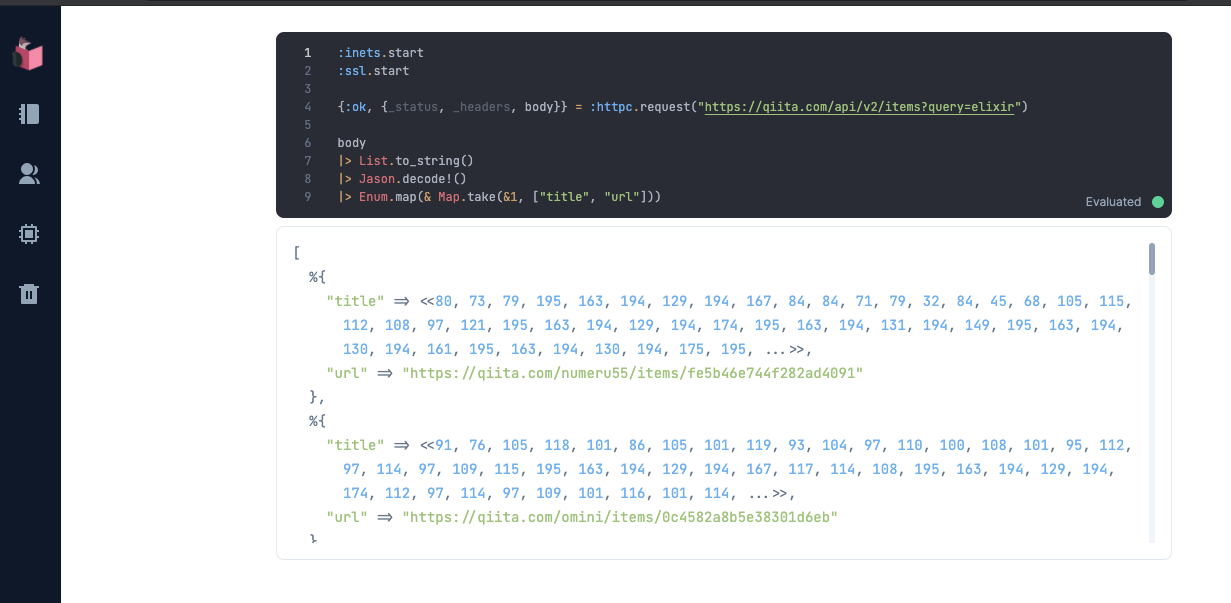Open the Livebook home logo
This screenshot has height=603, width=1231.
point(29,53)
